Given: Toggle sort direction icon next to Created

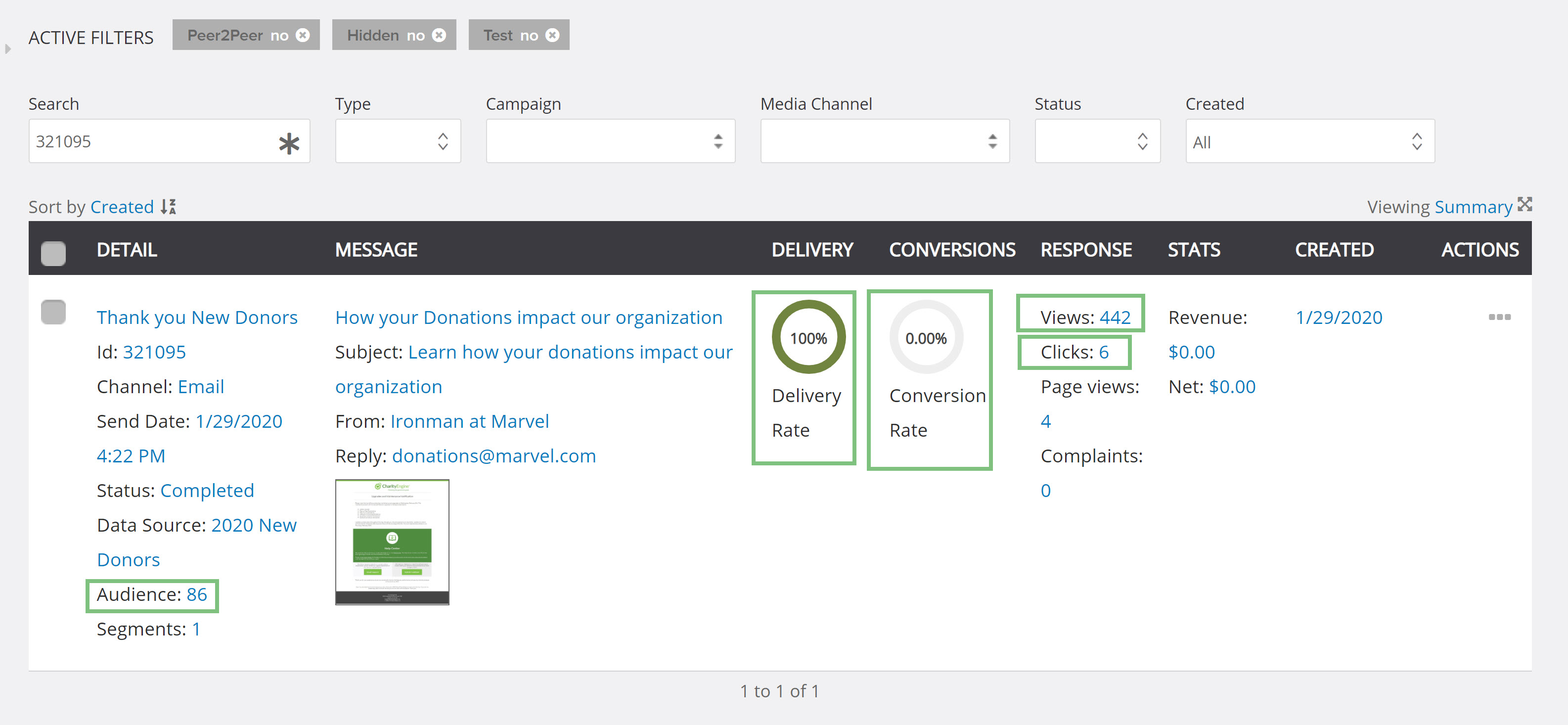Looking at the screenshot, I should [169, 207].
